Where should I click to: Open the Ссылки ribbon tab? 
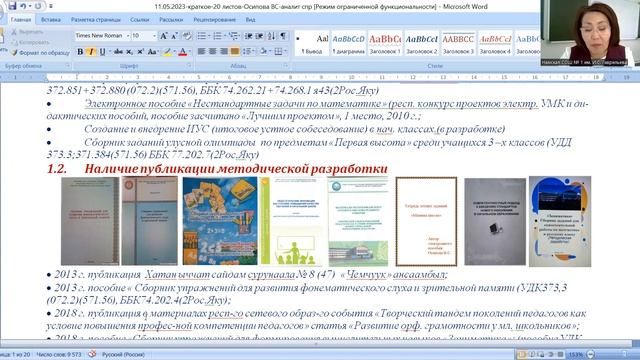(x=140, y=20)
